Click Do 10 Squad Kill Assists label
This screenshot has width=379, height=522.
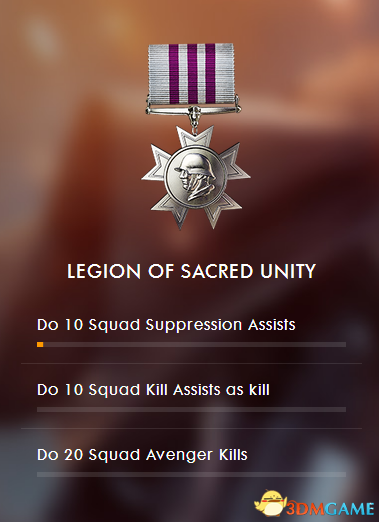click(x=153, y=390)
